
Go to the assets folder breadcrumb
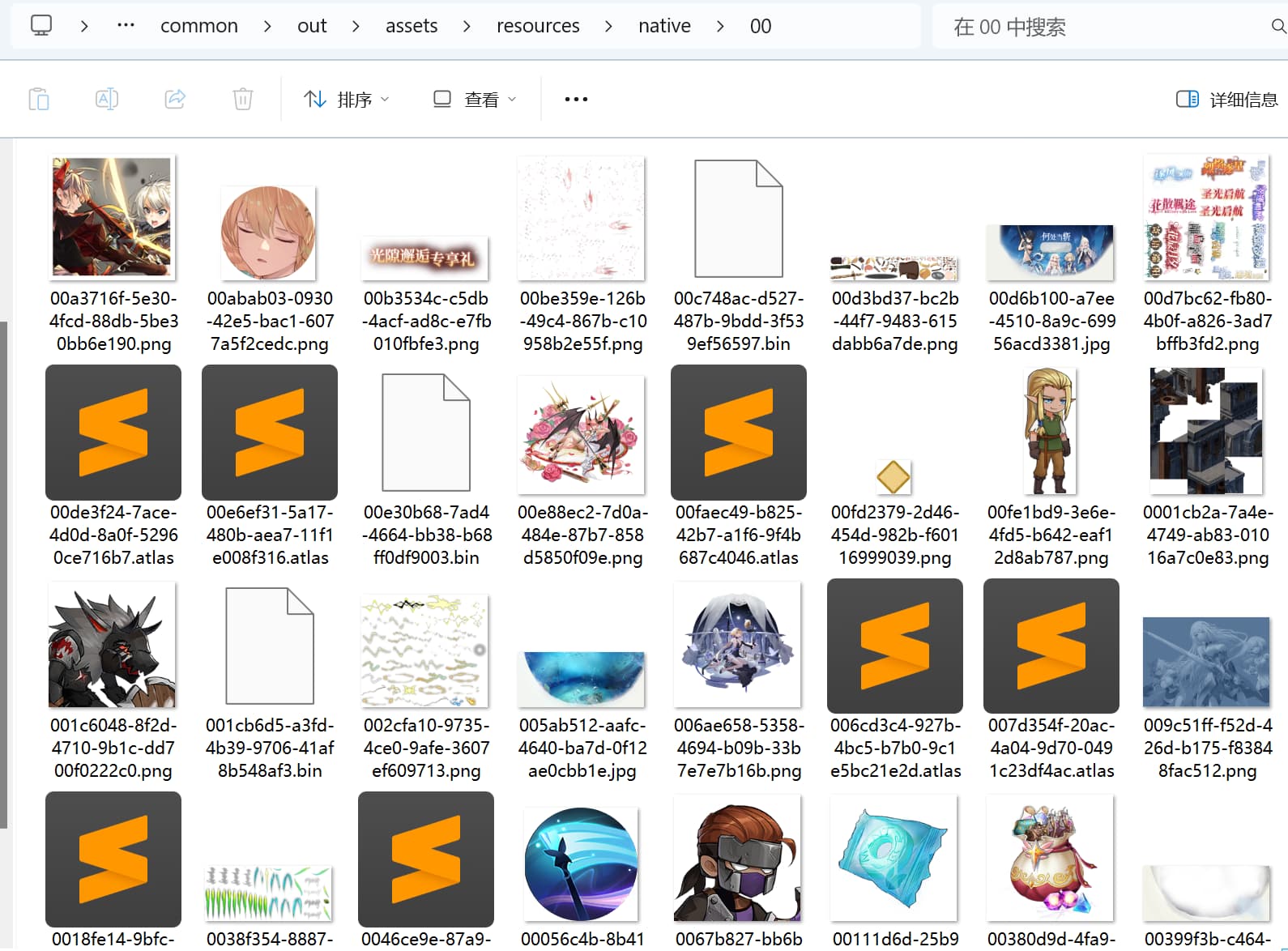tap(412, 26)
